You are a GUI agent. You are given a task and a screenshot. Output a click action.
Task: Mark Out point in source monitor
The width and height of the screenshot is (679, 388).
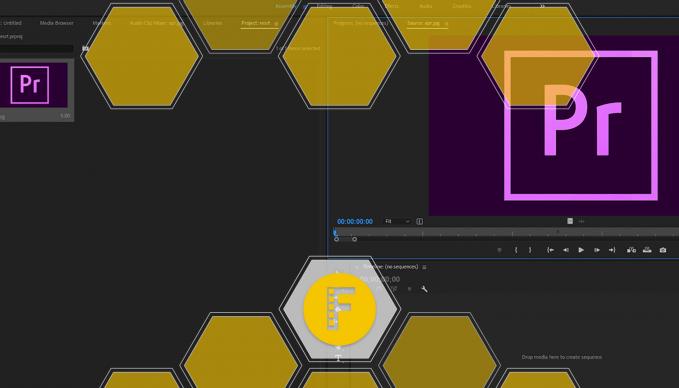(x=530, y=250)
